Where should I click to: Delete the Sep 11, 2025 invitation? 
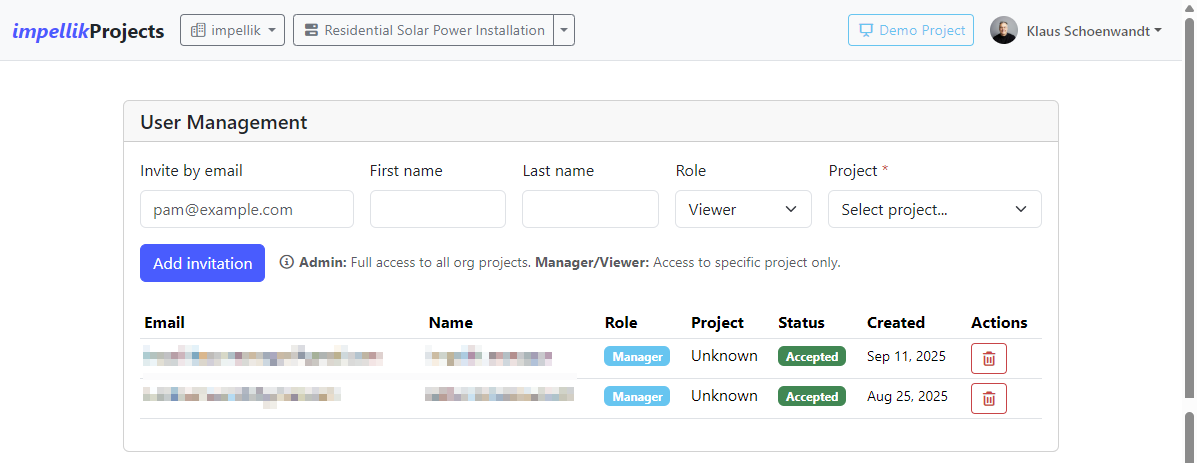click(989, 359)
